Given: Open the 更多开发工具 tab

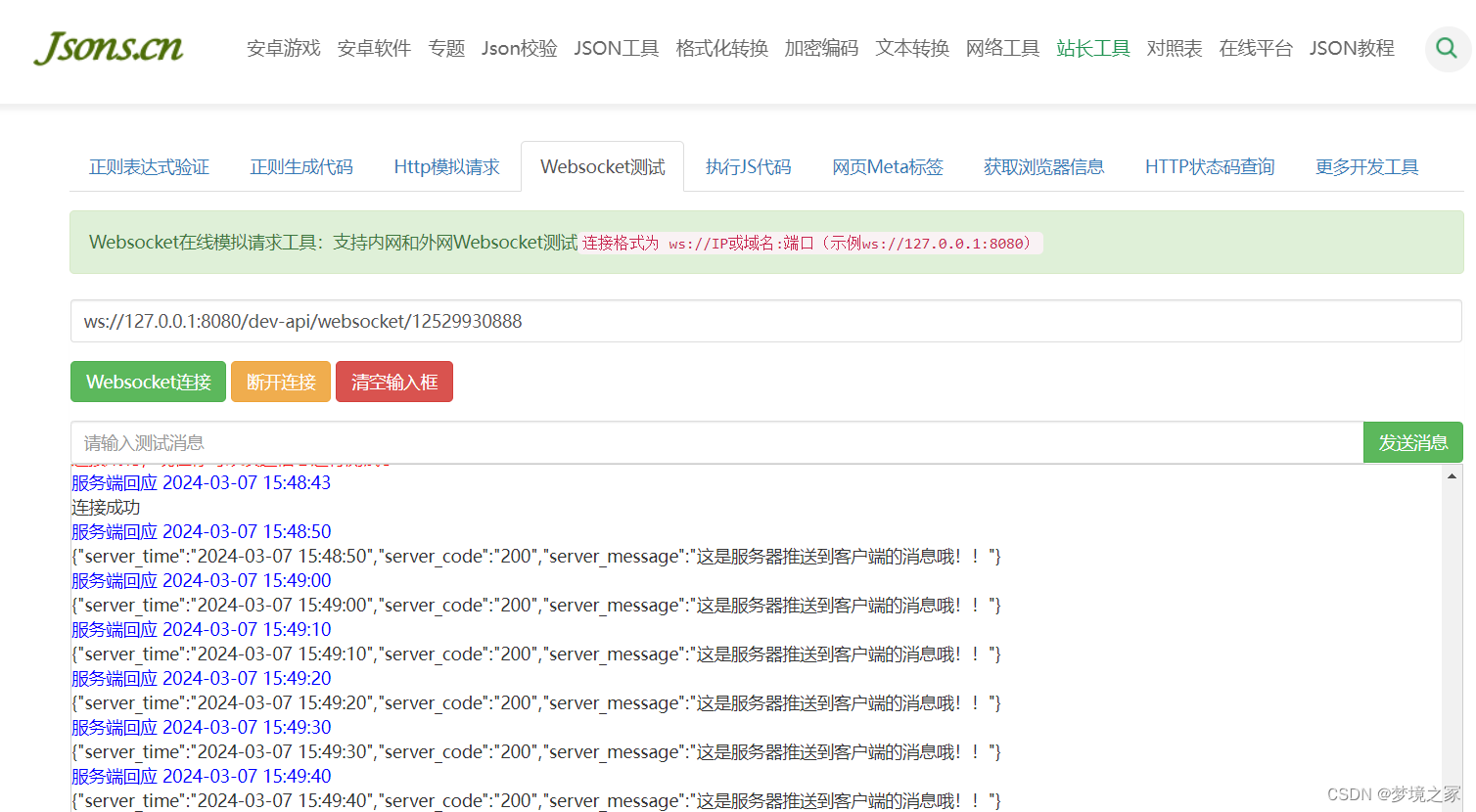Looking at the screenshot, I should (x=1367, y=167).
